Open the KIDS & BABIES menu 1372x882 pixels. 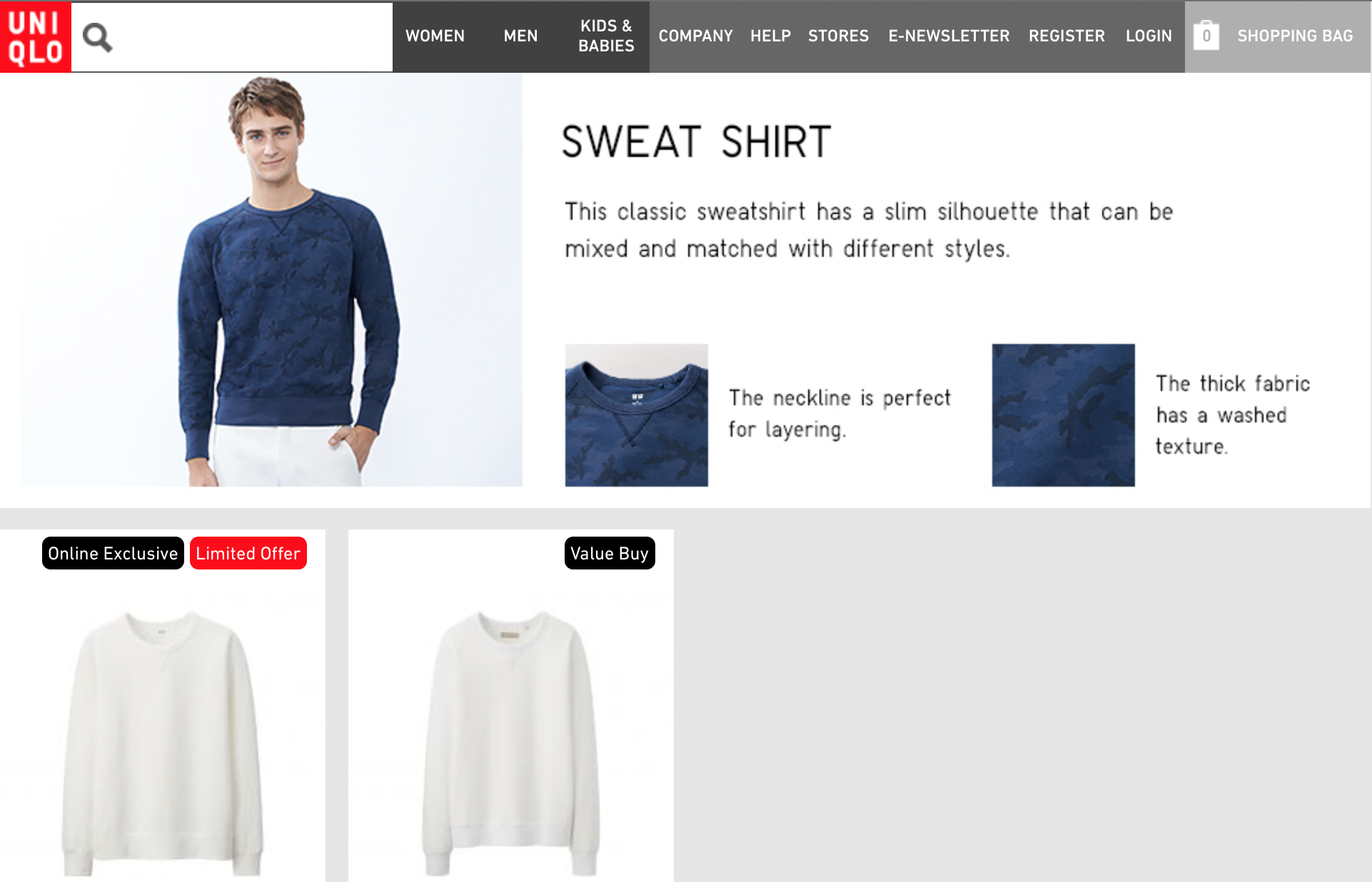(606, 36)
